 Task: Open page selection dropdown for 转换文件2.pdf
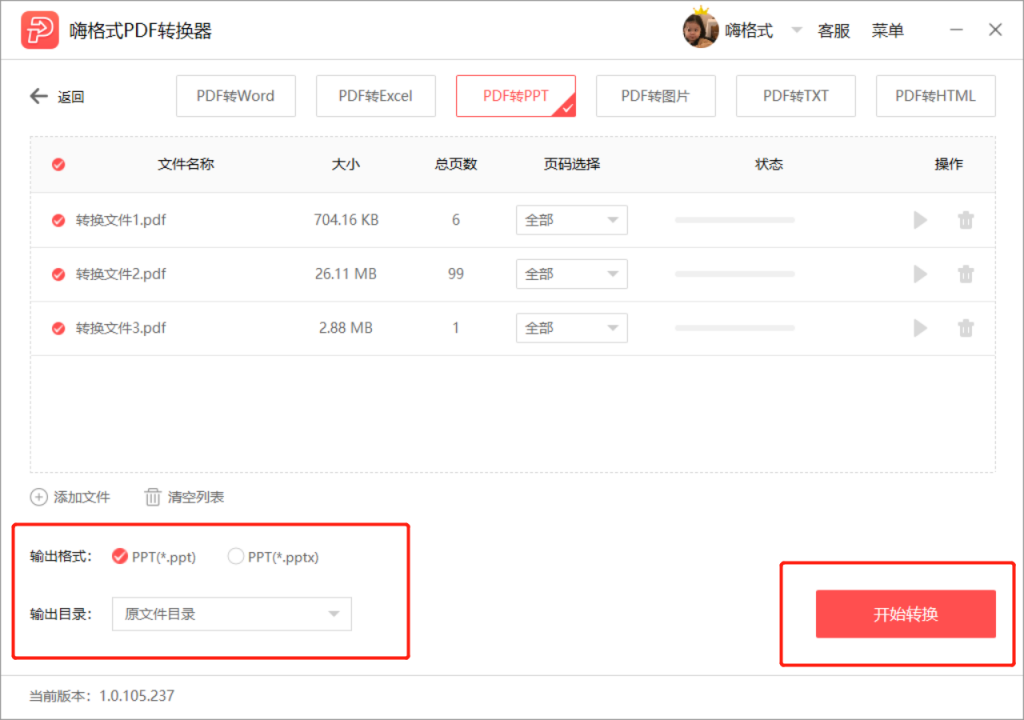(x=571, y=274)
